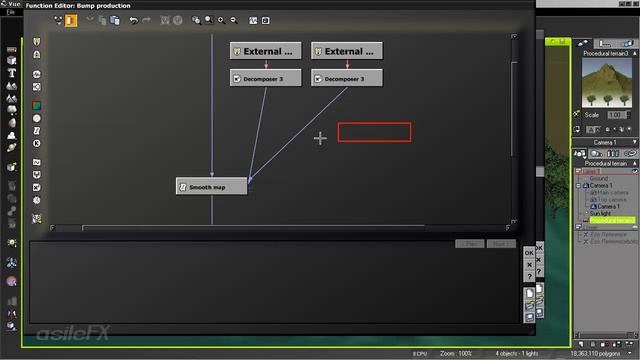Create a water plane from Vue's left toolbar

coord(11,49)
